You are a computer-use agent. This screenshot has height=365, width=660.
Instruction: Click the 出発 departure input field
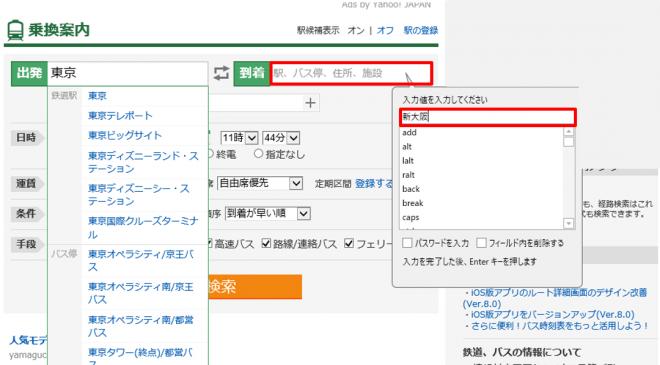pos(128,73)
